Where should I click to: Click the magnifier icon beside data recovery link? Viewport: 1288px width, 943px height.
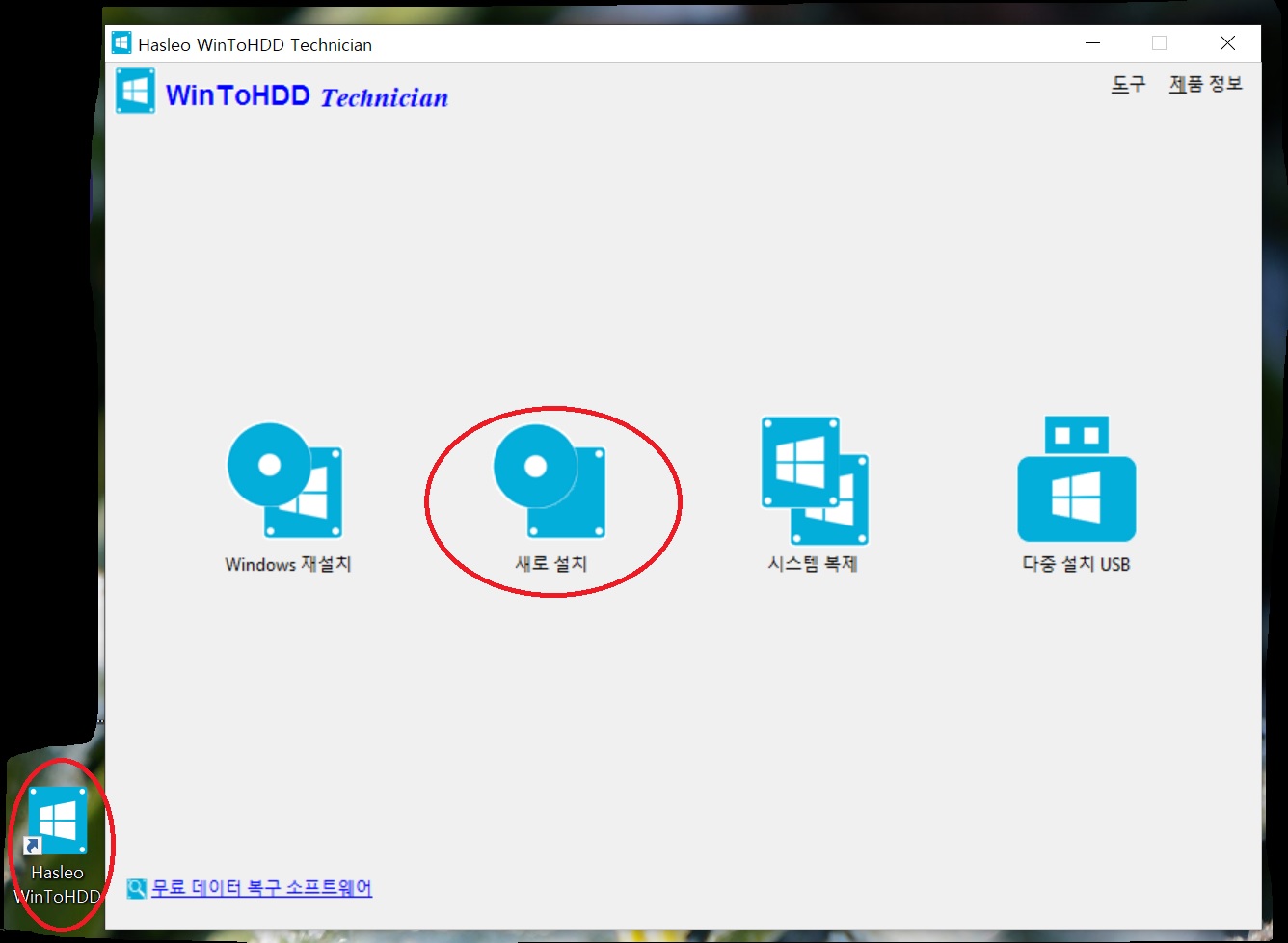(x=137, y=888)
